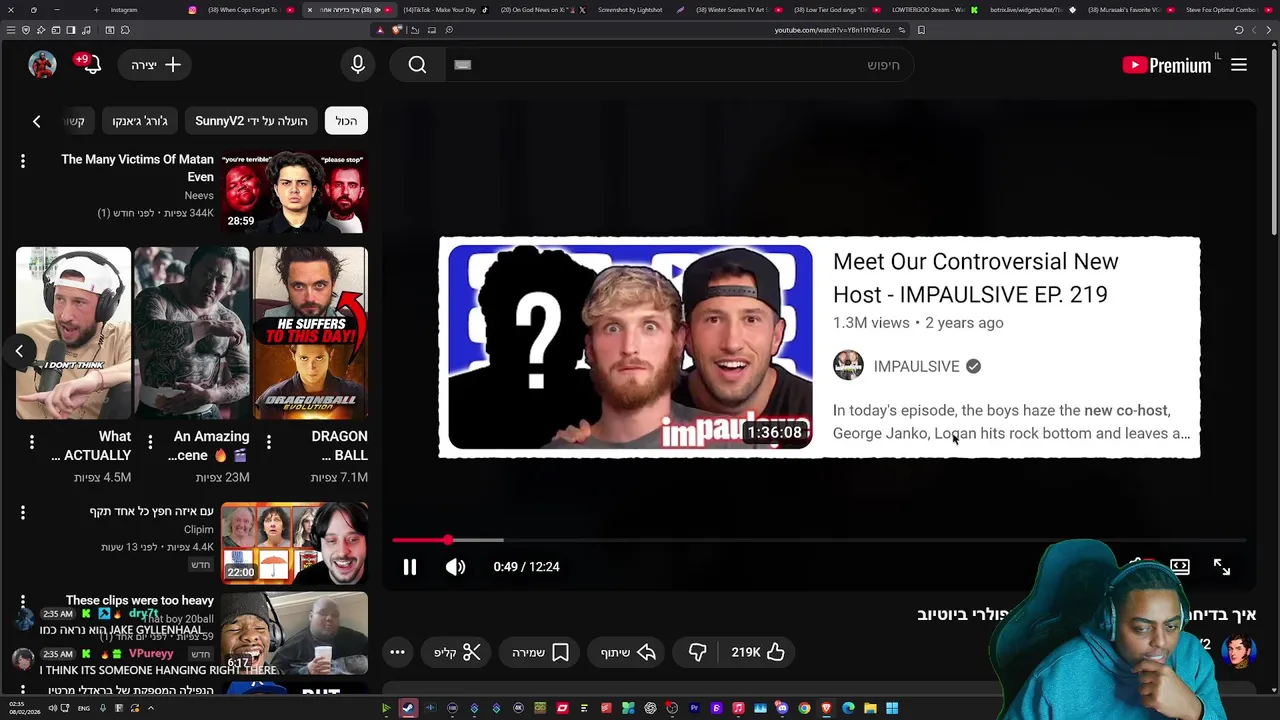Screen dimensions: 1280x720
Task: Open options menu for 'DRAGON BALL' short
Action: click(x=268, y=441)
